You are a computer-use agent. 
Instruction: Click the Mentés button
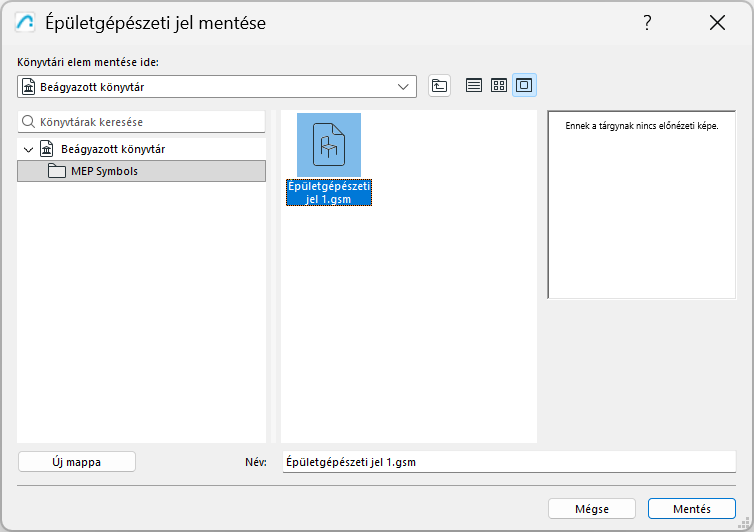click(x=692, y=508)
